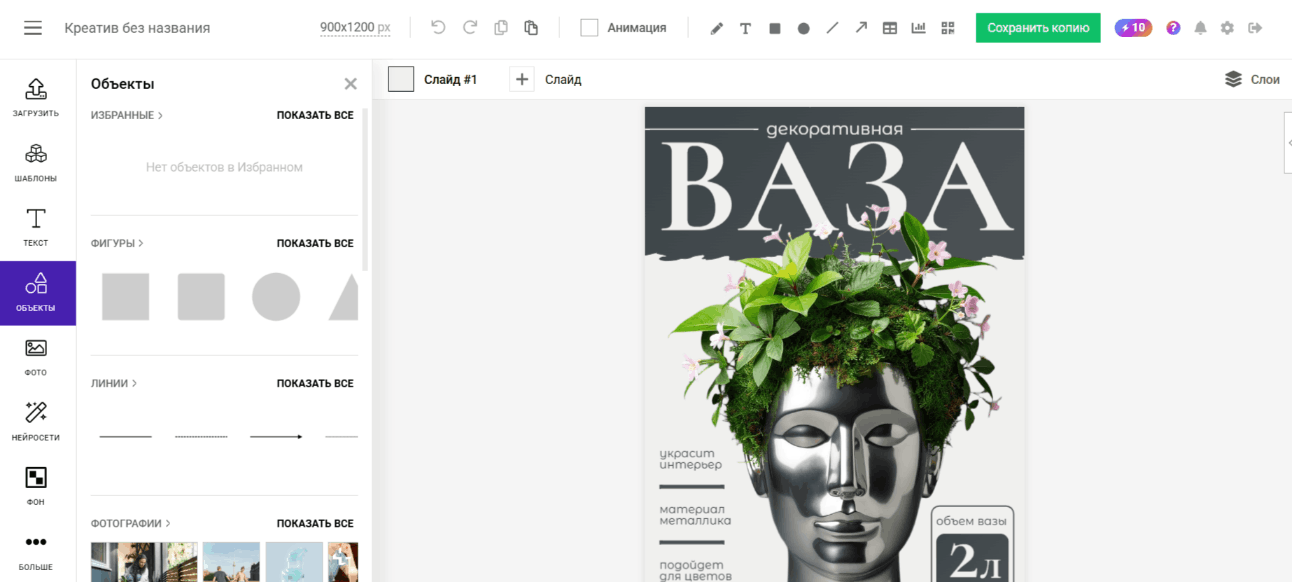This screenshot has width=1292, height=582.
Task: Insert a table with the table icon
Action: click(x=890, y=28)
